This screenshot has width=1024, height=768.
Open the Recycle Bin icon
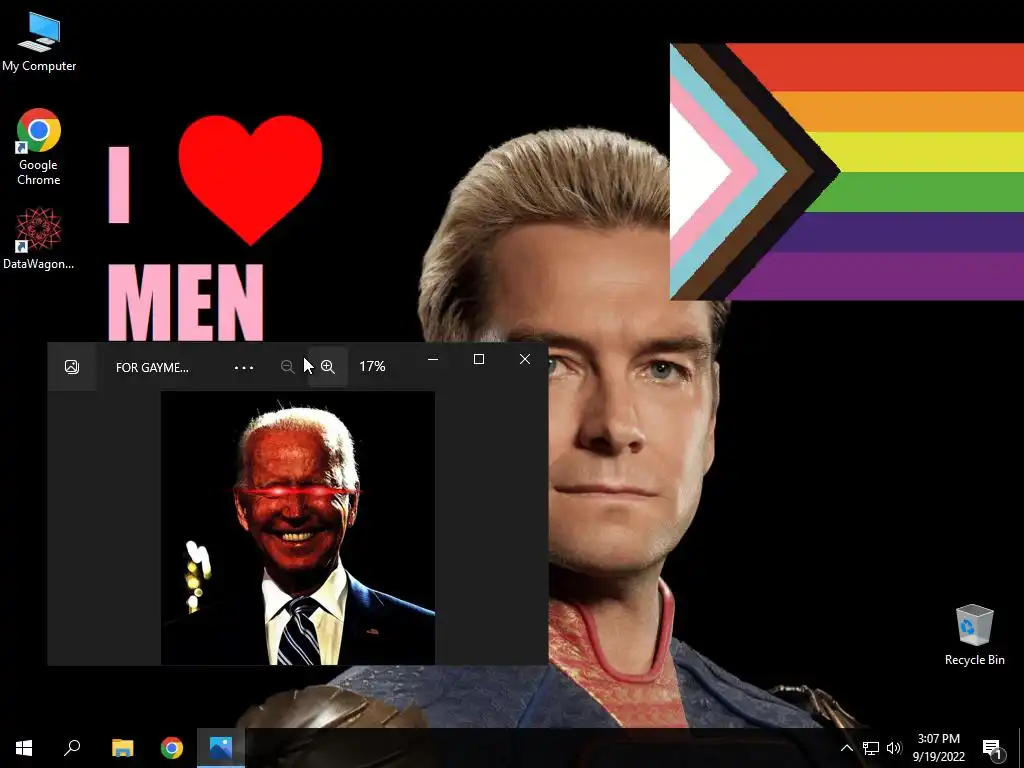974,635
